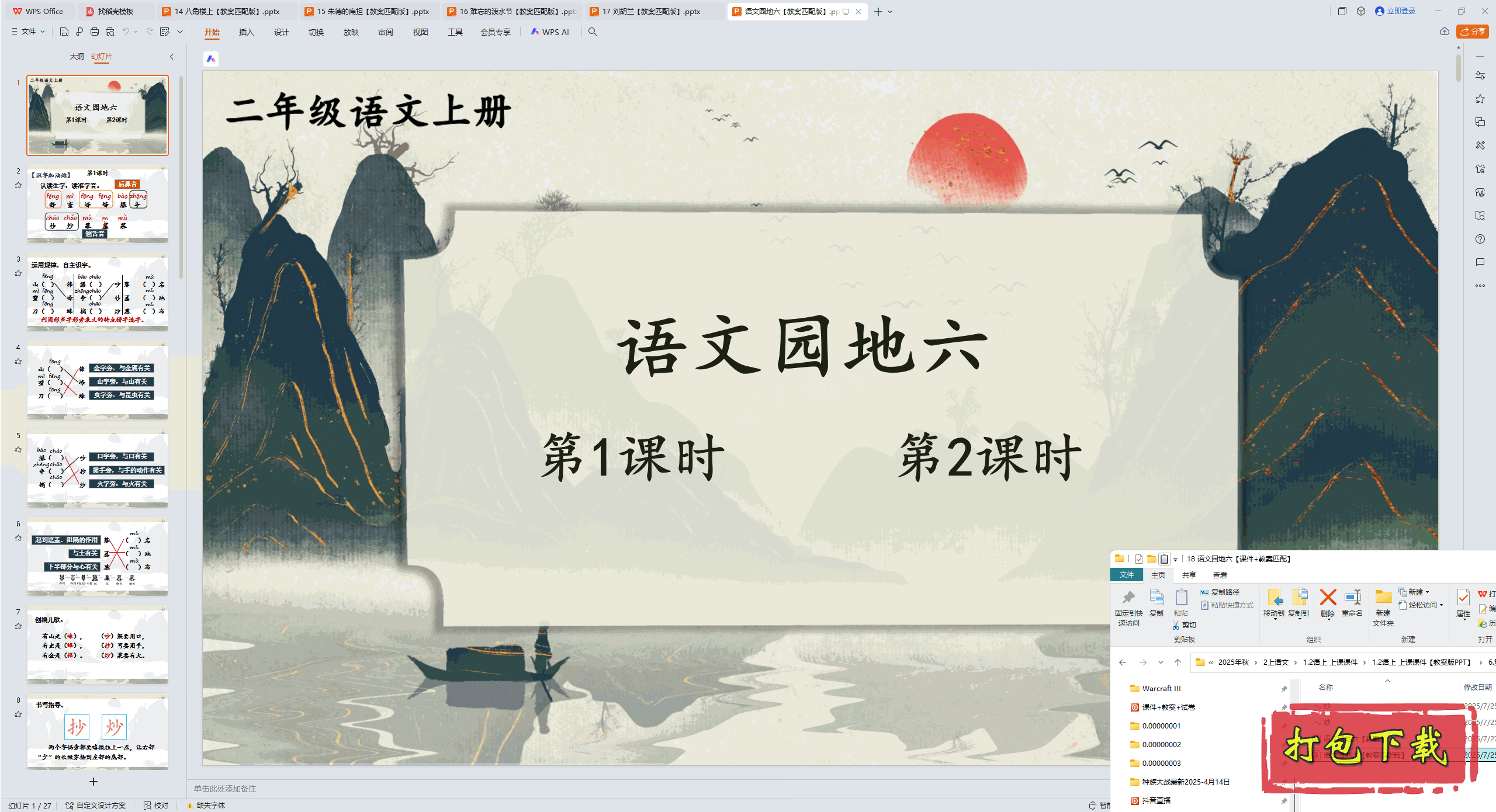1496x812 pixels.
Task: Click the 分享 share button
Action: [x=1472, y=32]
